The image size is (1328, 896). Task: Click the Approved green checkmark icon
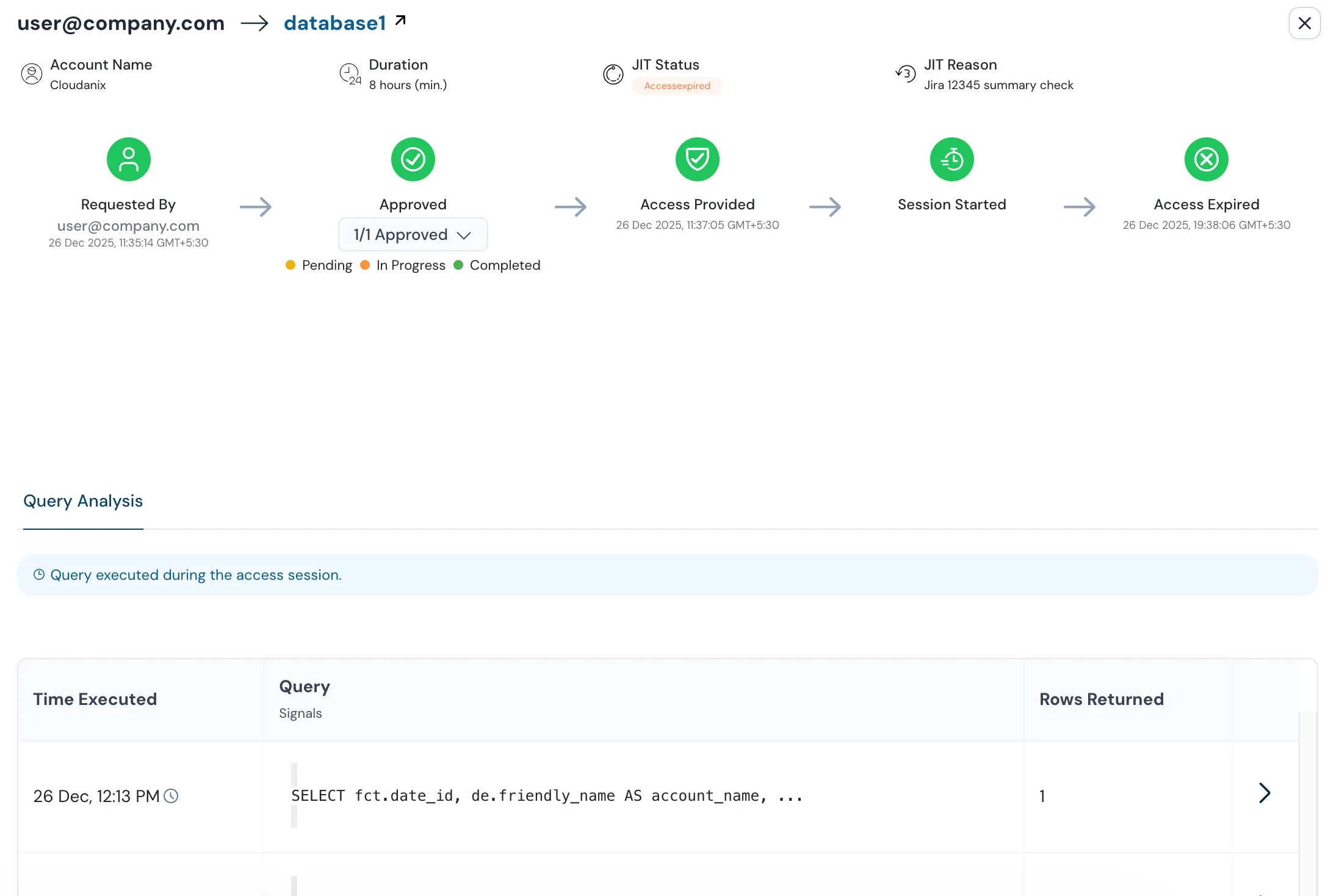[413, 159]
